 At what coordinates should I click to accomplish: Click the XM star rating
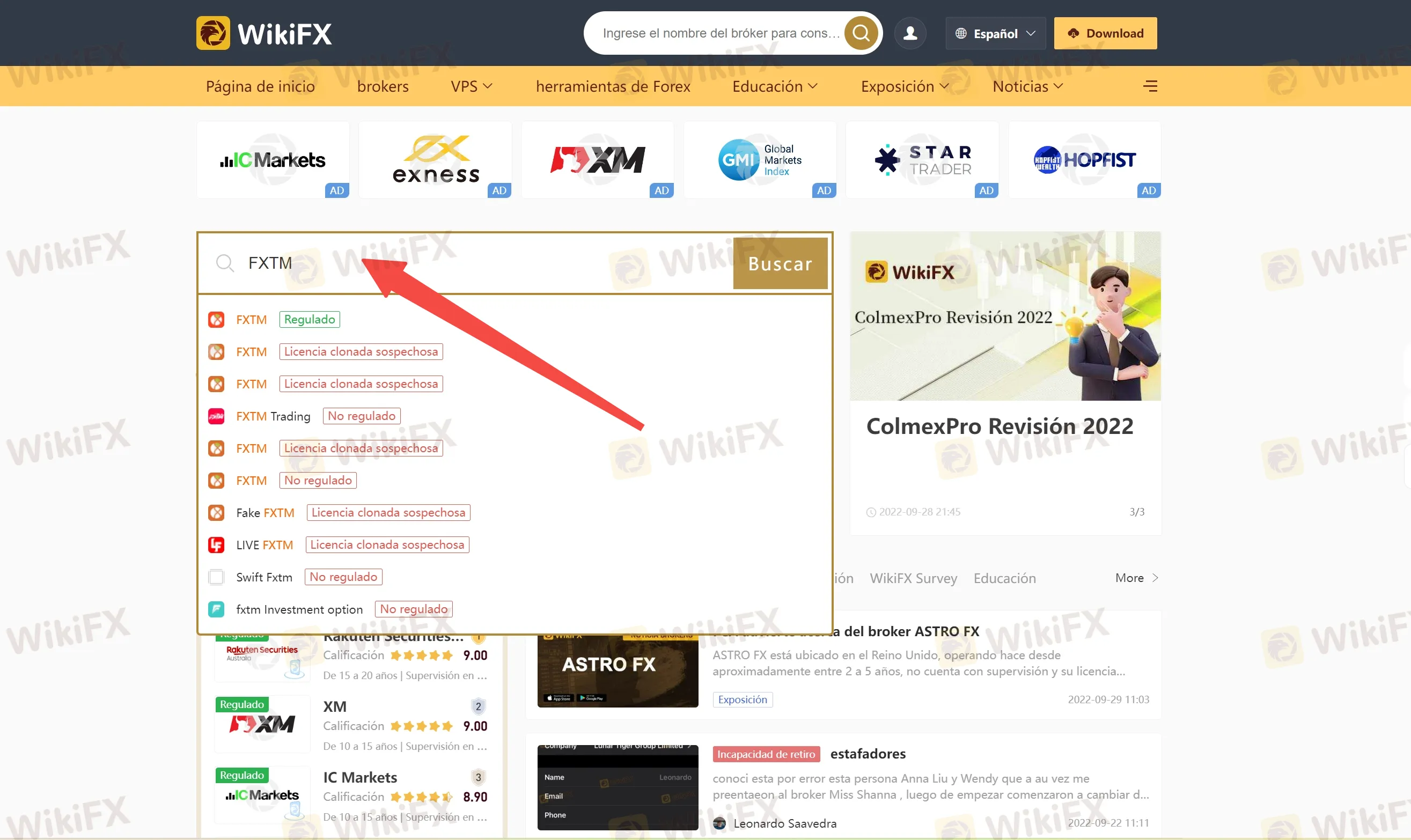421,726
